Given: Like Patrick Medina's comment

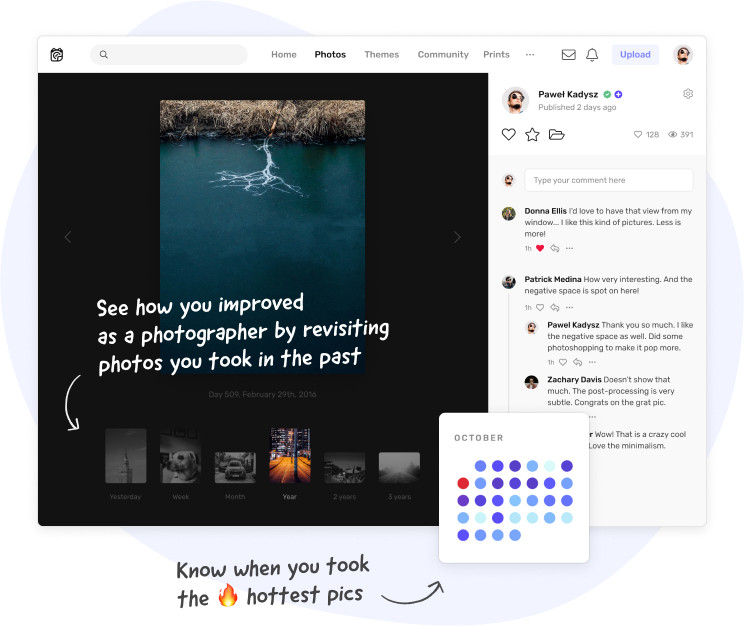Looking at the screenshot, I should coord(540,308).
